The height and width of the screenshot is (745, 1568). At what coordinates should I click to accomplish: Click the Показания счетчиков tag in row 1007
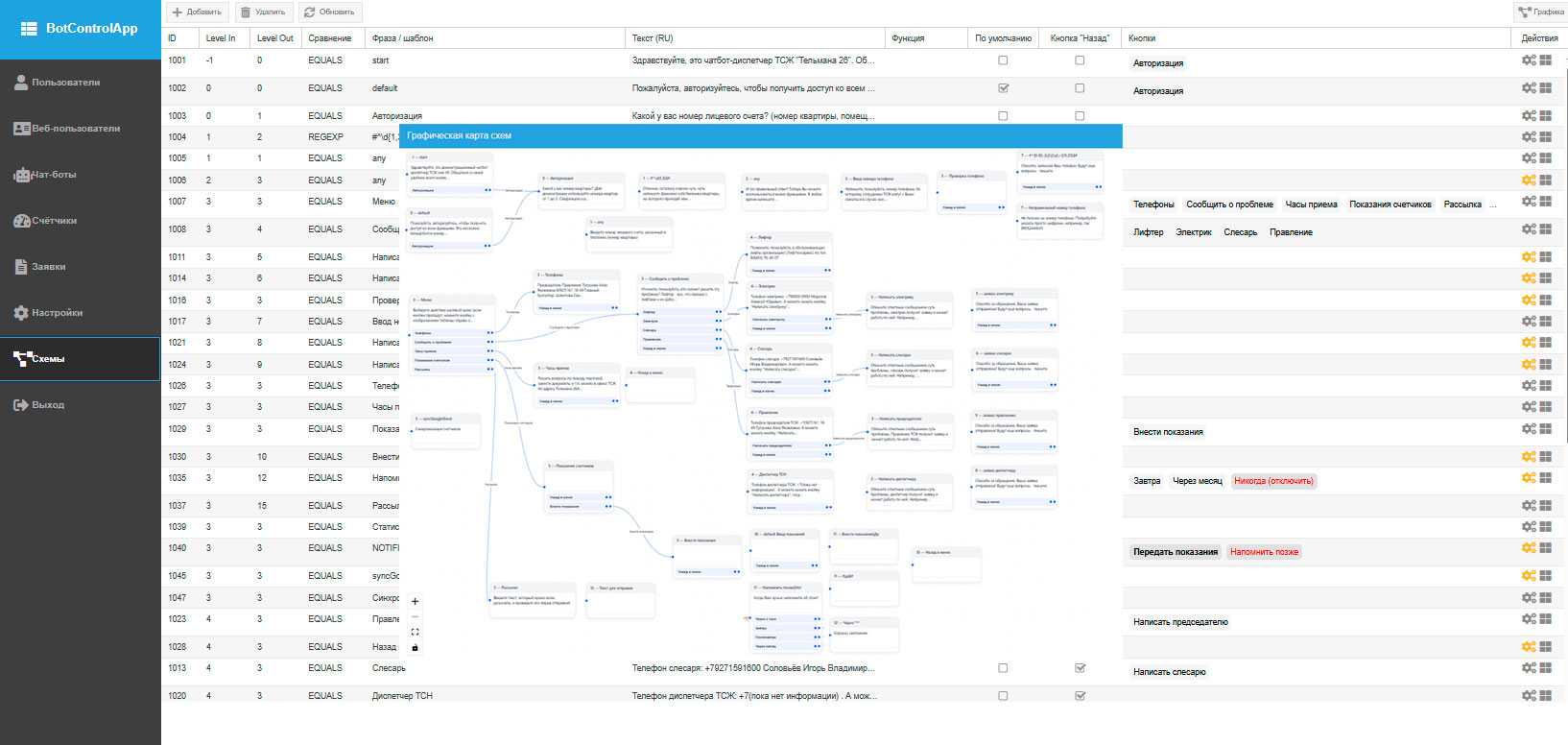coord(1390,204)
